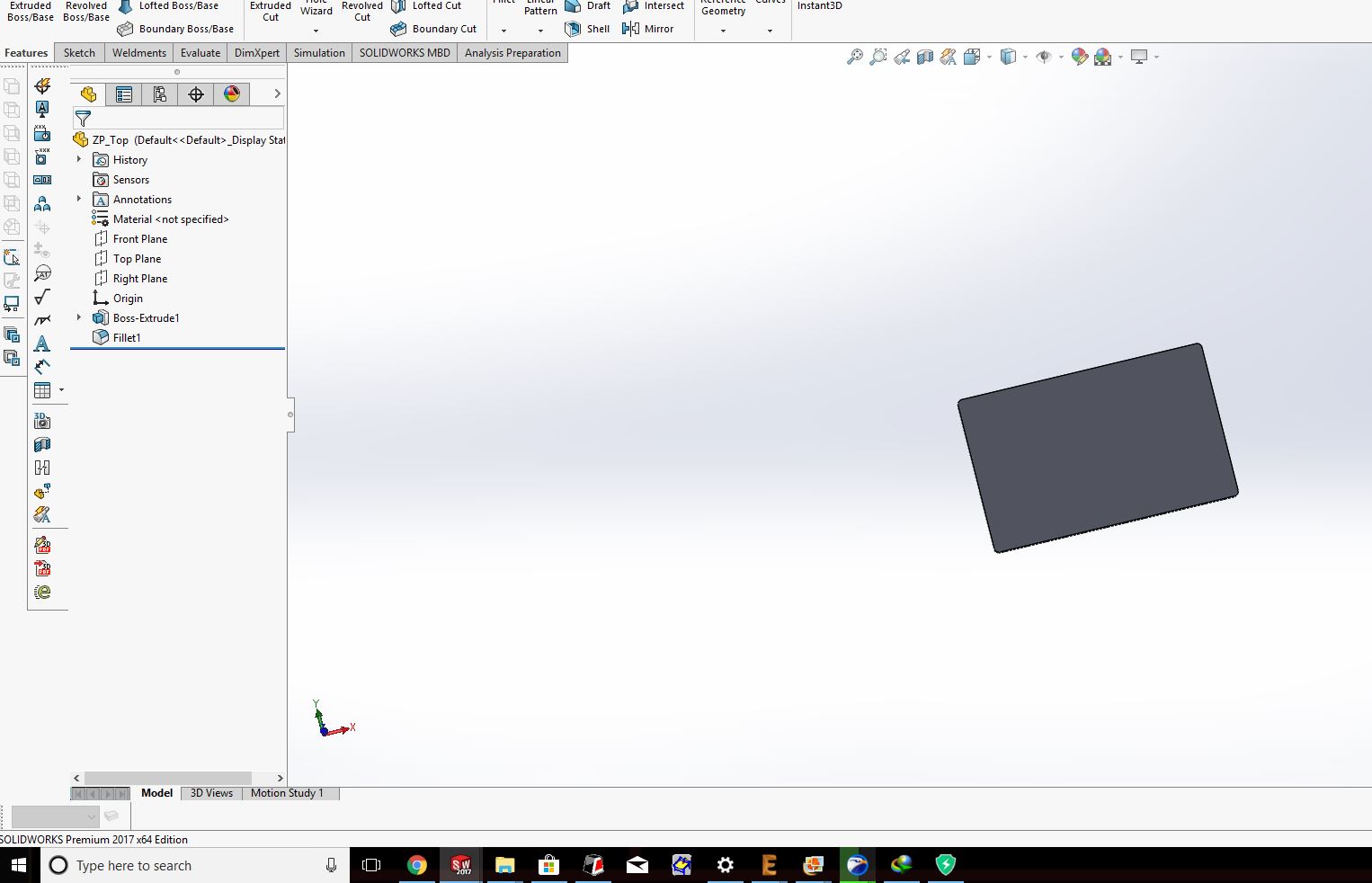Click the Smart Dimension lightning icon

point(42,85)
